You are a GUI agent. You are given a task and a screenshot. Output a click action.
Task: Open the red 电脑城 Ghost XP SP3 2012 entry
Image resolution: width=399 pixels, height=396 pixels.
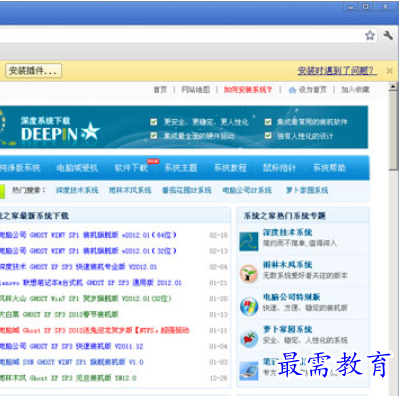coord(95,330)
